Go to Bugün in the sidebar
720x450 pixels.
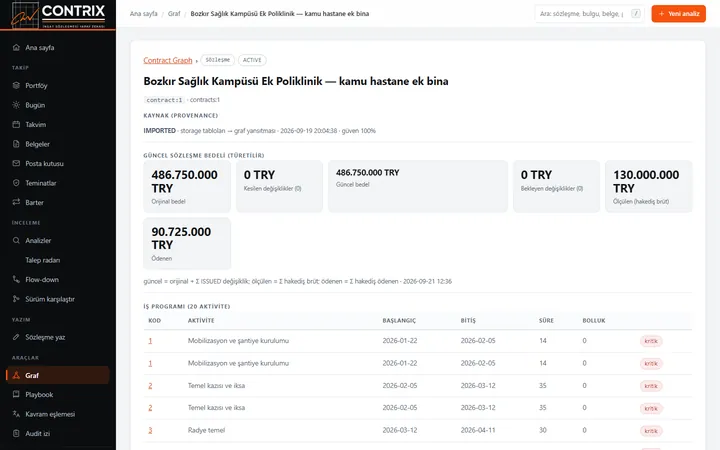58,105
